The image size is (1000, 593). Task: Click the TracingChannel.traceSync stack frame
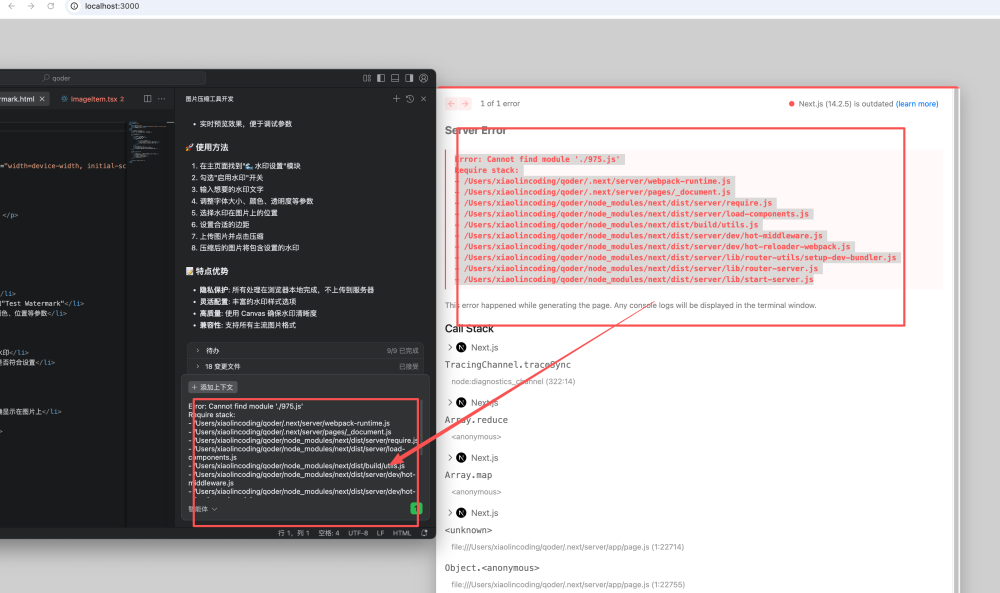tap(508, 365)
